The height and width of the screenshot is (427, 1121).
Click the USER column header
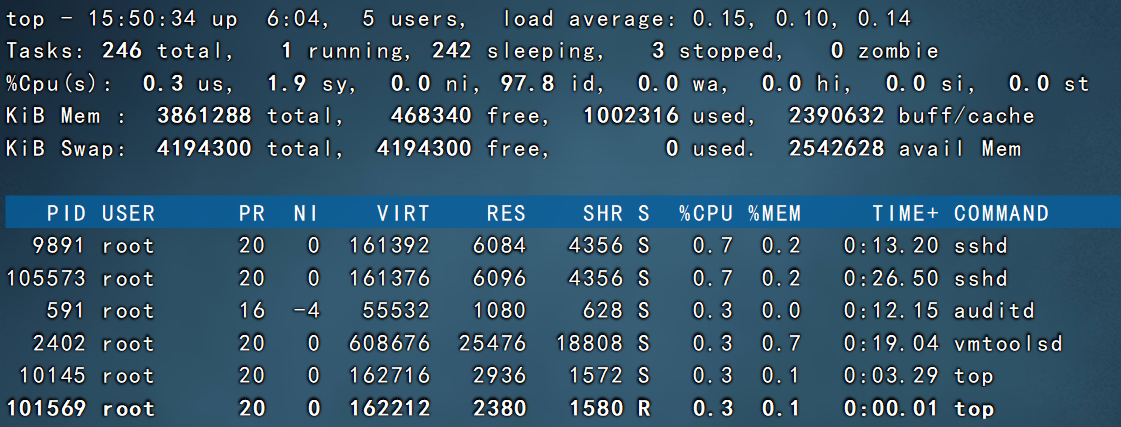point(128,212)
